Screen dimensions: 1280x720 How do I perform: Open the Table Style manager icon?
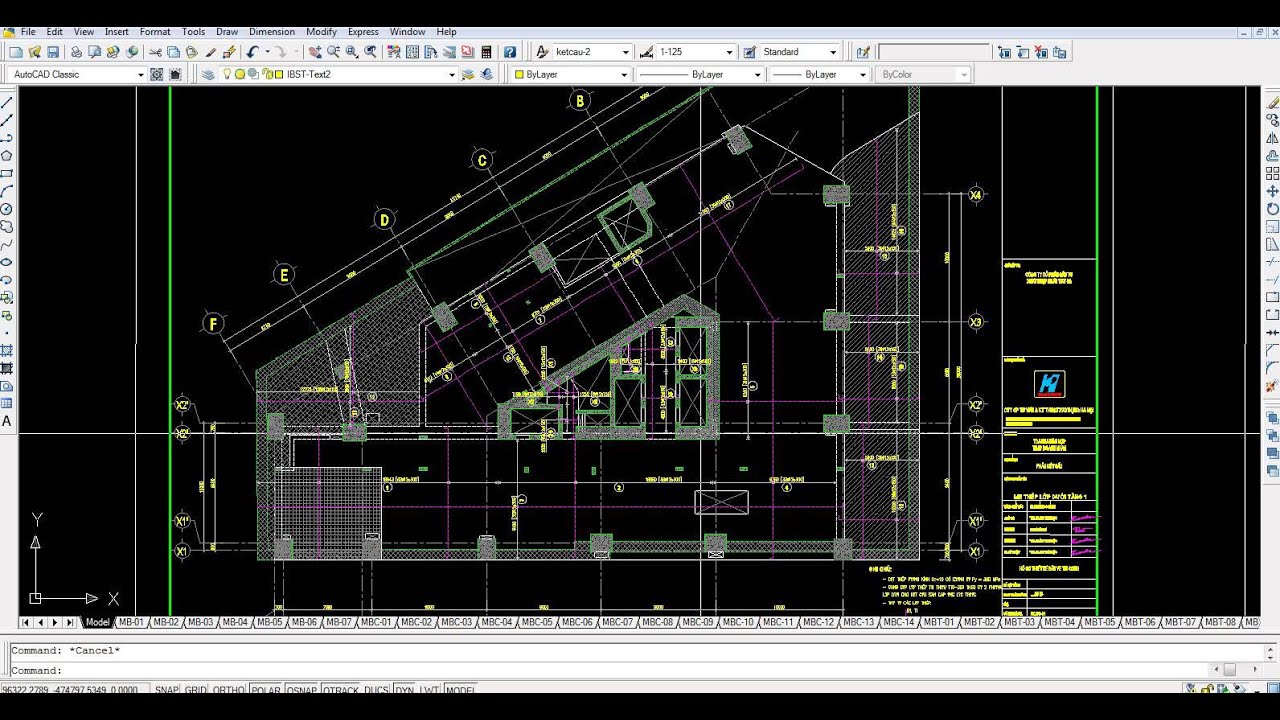pyautogui.click(x=751, y=52)
